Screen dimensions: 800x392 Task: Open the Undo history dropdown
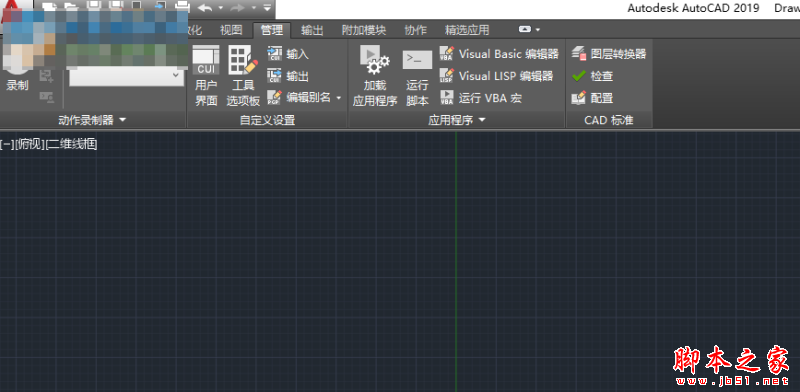(220, 8)
